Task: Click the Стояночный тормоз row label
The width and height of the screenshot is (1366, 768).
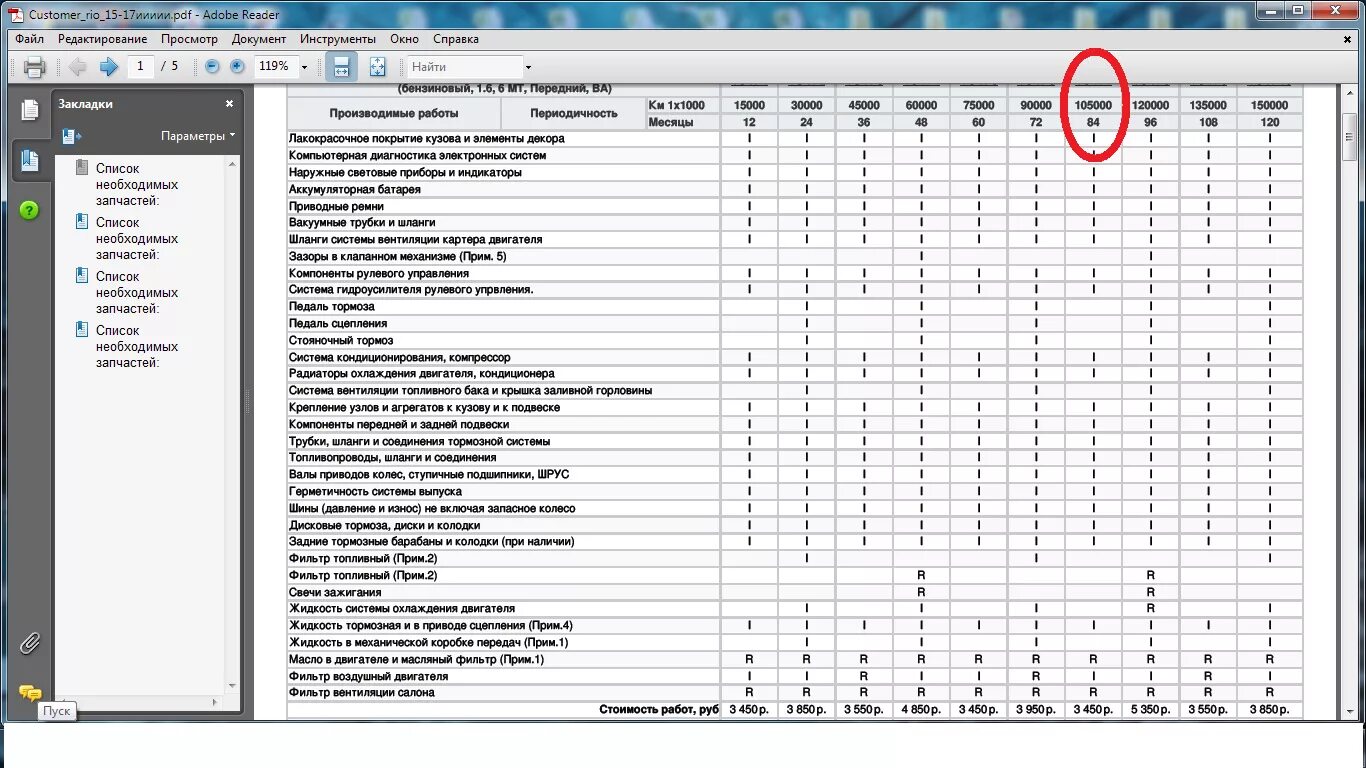Action: tap(339, 340)
